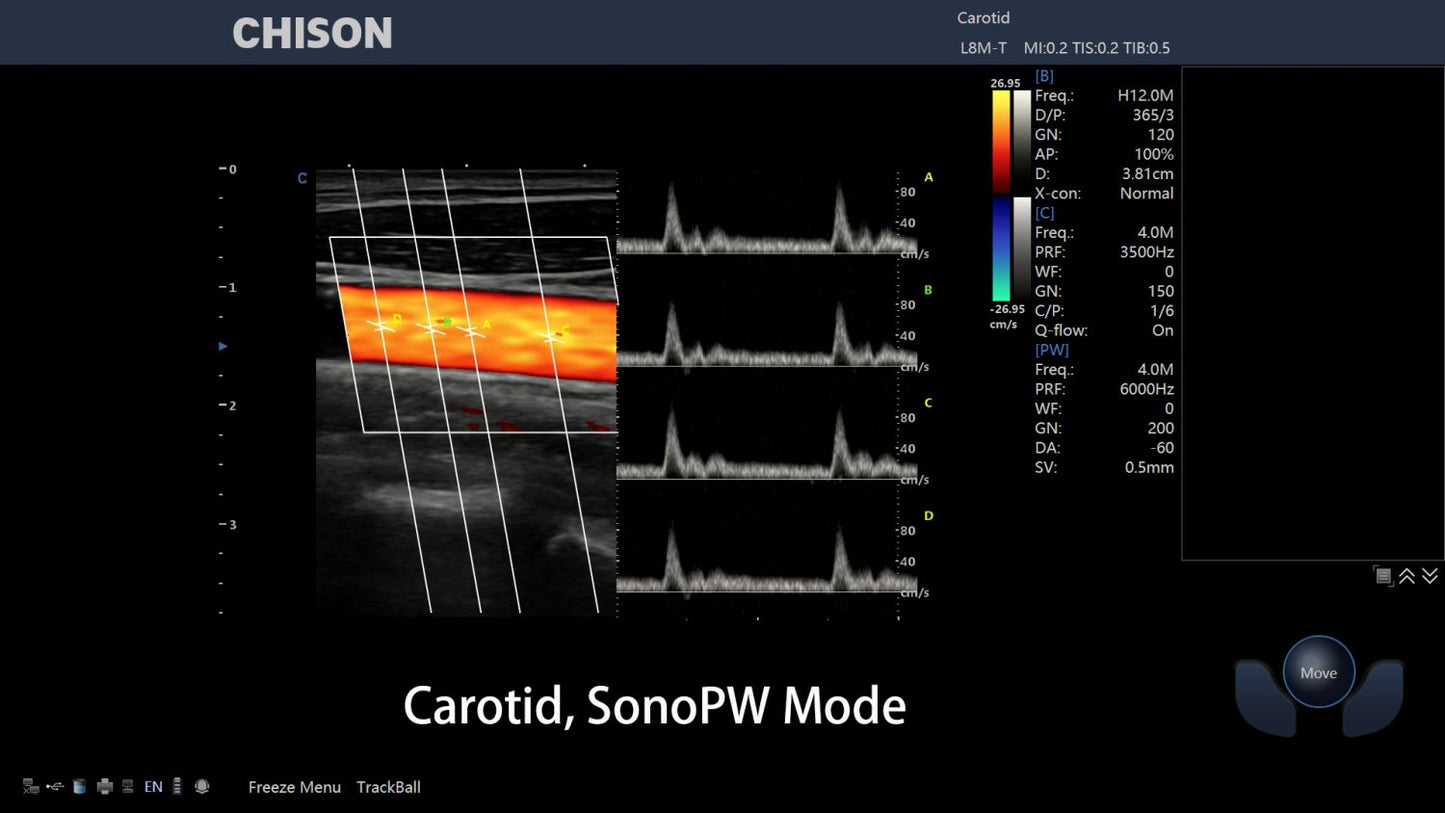Click color gain value 150
1445x813 pixels.
(x=1161, y=291)
